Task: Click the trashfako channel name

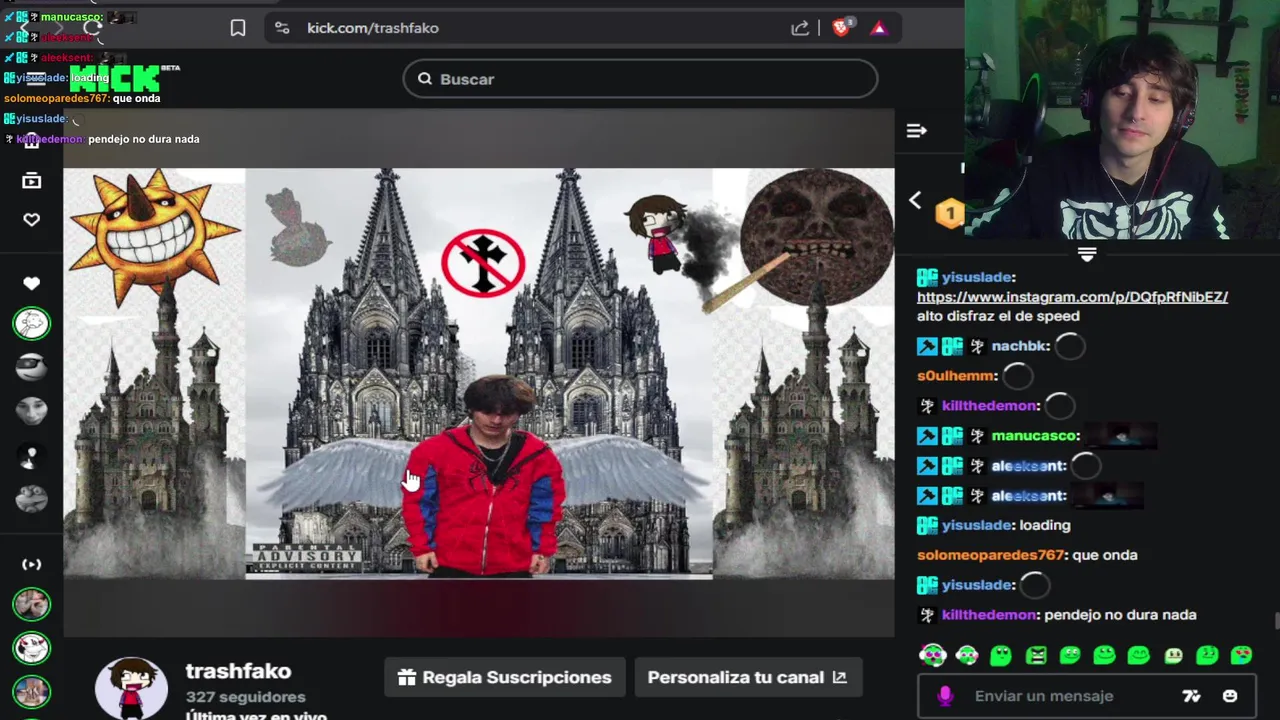Action: tap(238, 671)
